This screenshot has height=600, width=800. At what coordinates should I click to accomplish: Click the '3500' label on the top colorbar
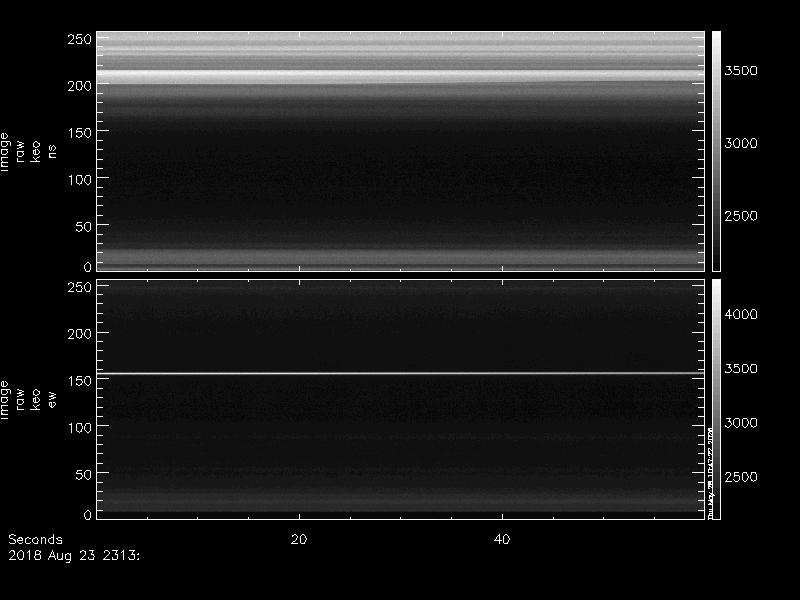click(741, 71)
